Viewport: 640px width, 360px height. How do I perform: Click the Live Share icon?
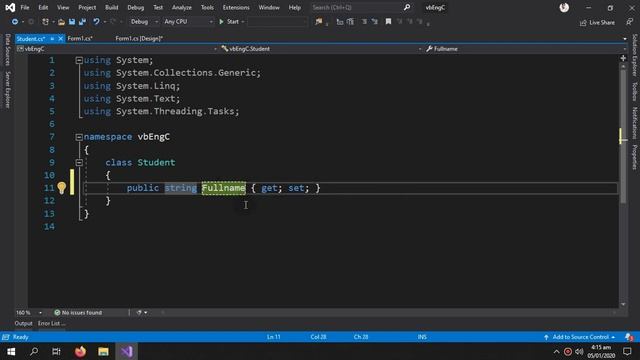583,22
